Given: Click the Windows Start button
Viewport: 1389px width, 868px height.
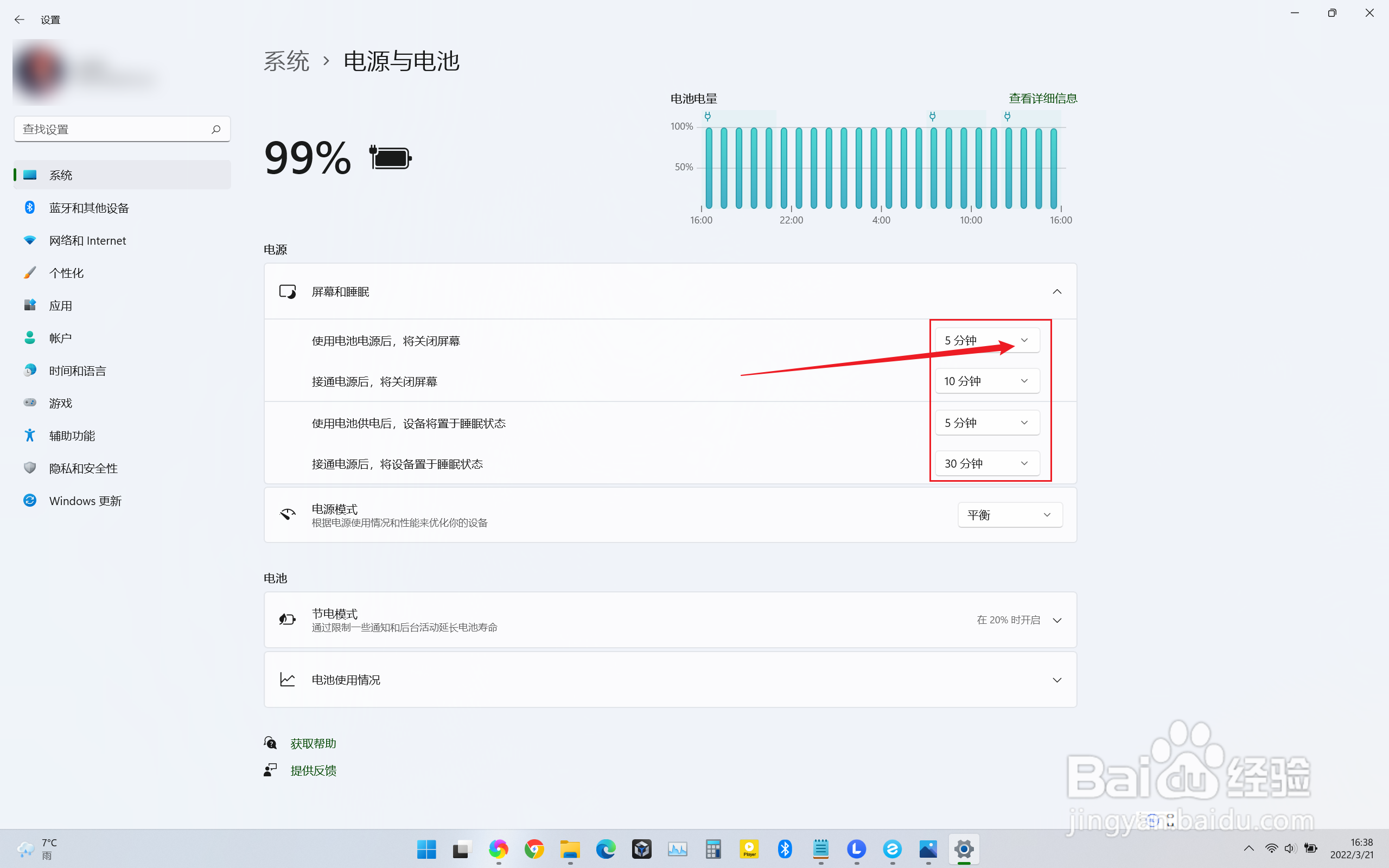Looking at the screenshot, I should (426, 848).
